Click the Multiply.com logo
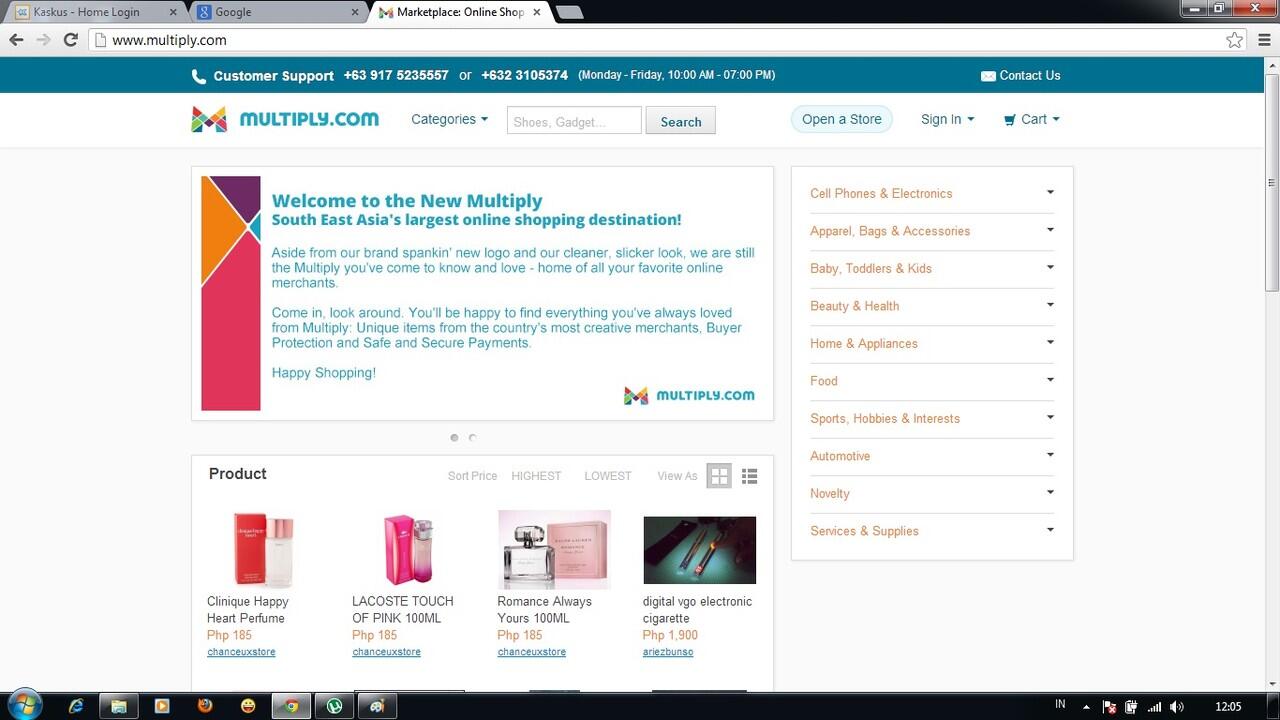 click(285, 119)
